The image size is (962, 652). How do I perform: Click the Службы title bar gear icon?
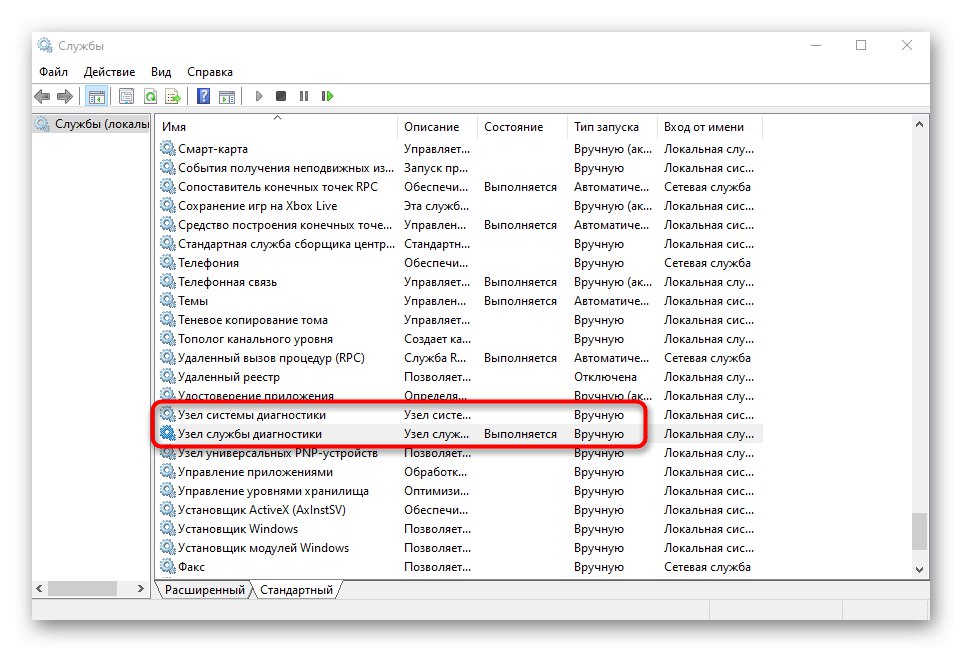(x=45, y=45)
